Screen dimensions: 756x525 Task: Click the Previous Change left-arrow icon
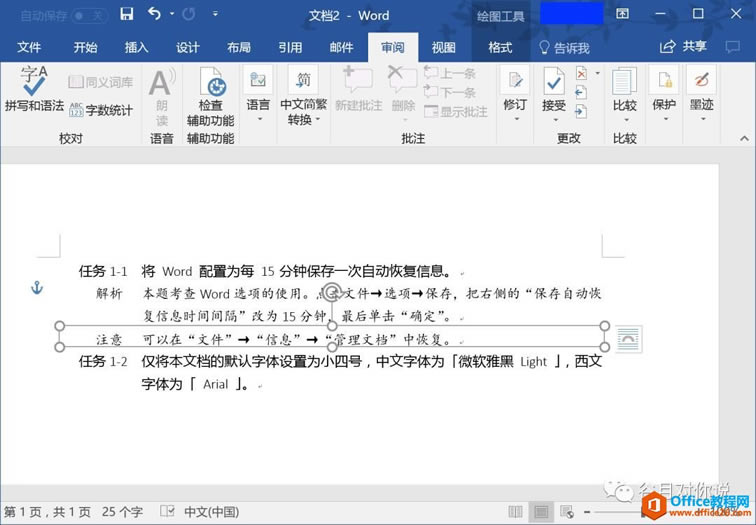581,92
